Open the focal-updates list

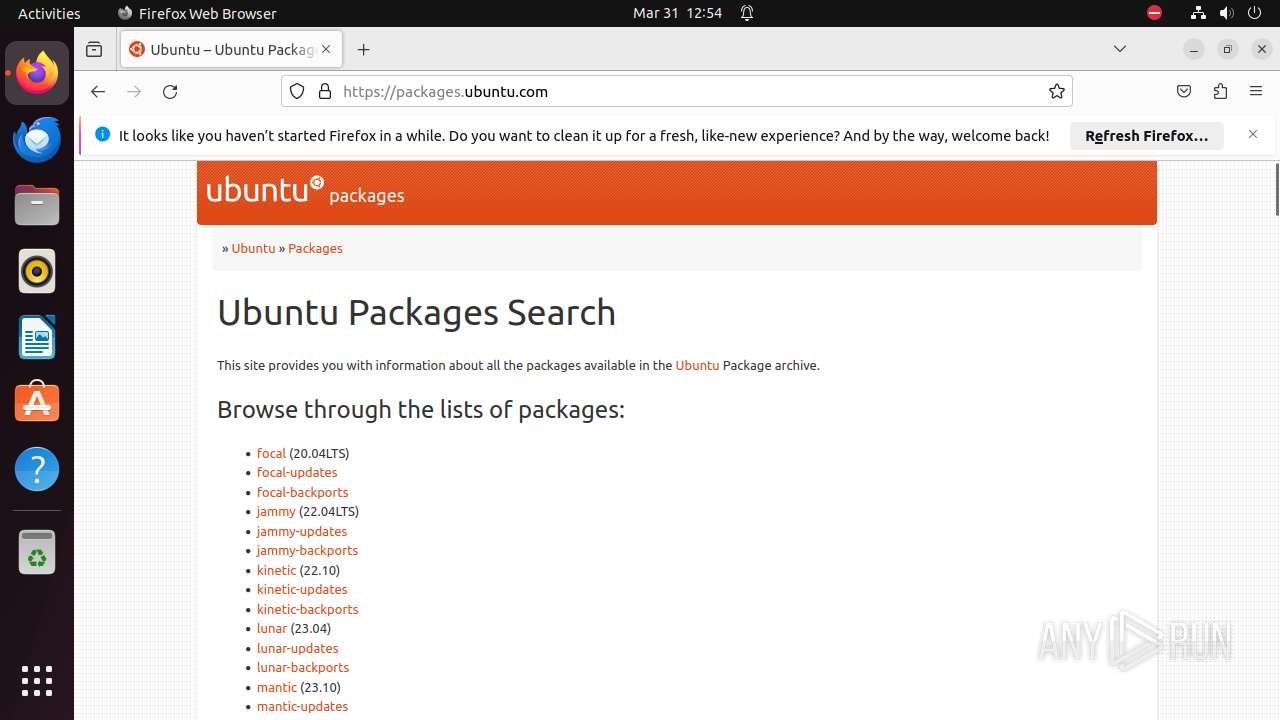tap(297, 472)
